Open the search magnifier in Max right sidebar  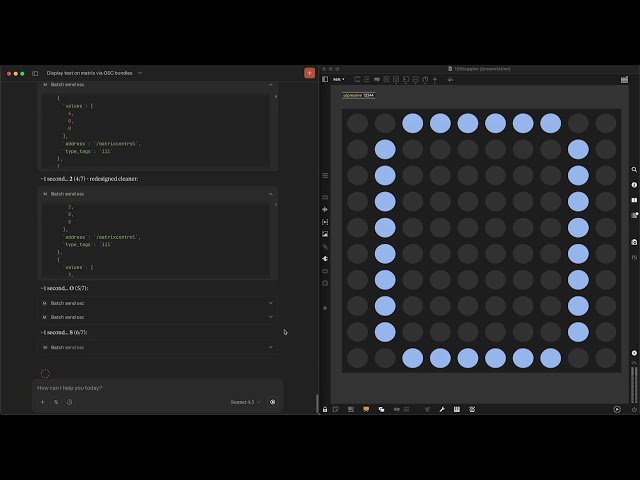[634, 169]
